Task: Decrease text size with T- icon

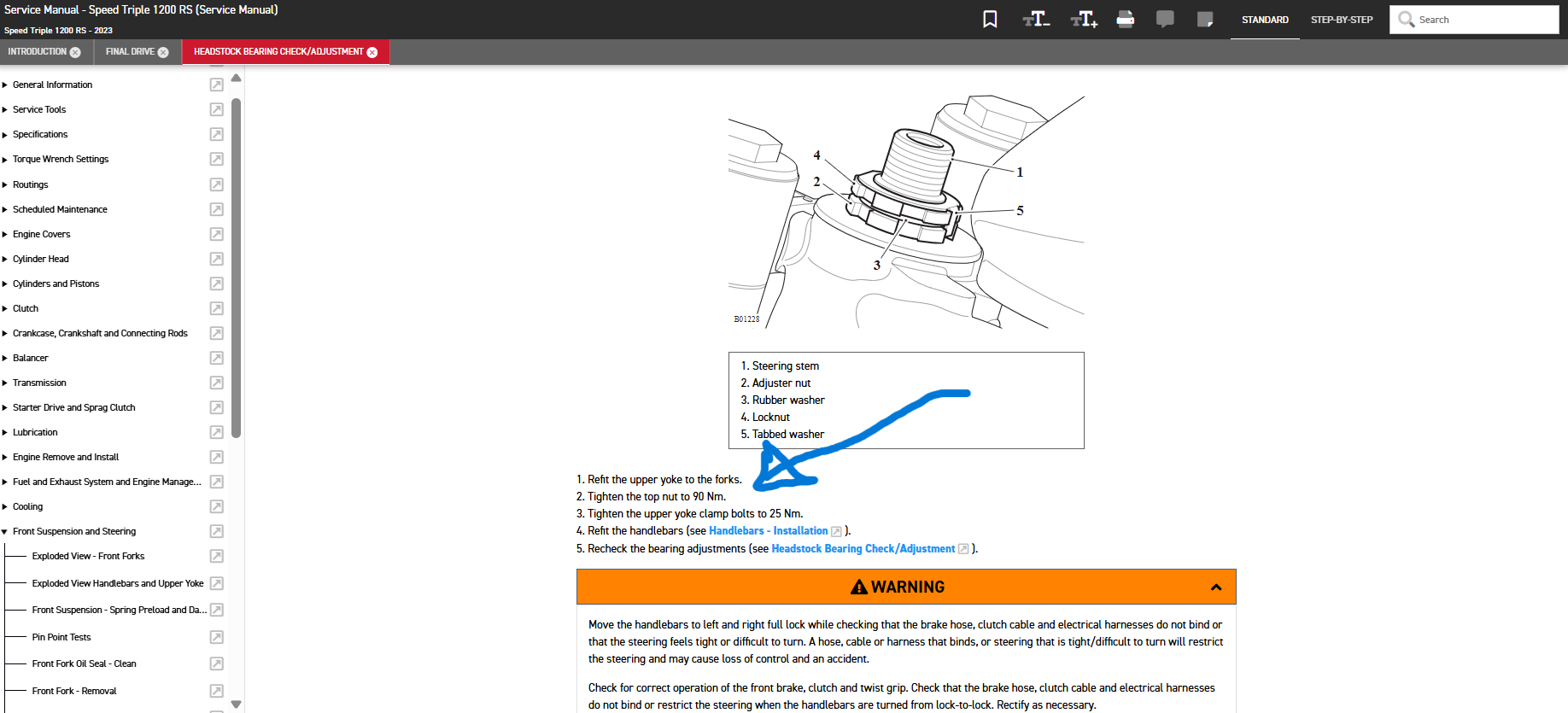Action: coord(1036,20)
